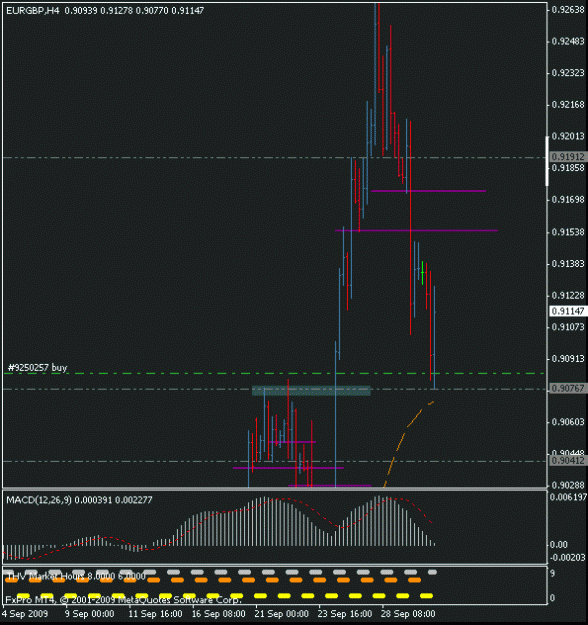Click time axis label 21 Sep 00:00

pyautogui.click(x=282, y=614)
